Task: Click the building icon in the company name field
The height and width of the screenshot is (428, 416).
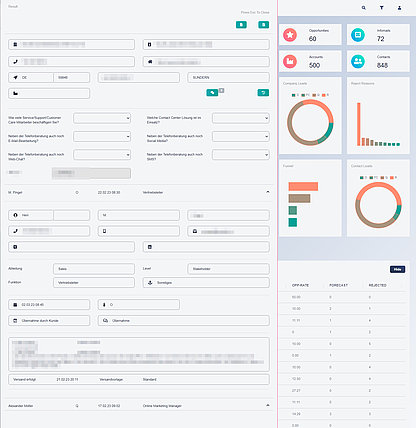Action: pos(15,44)
